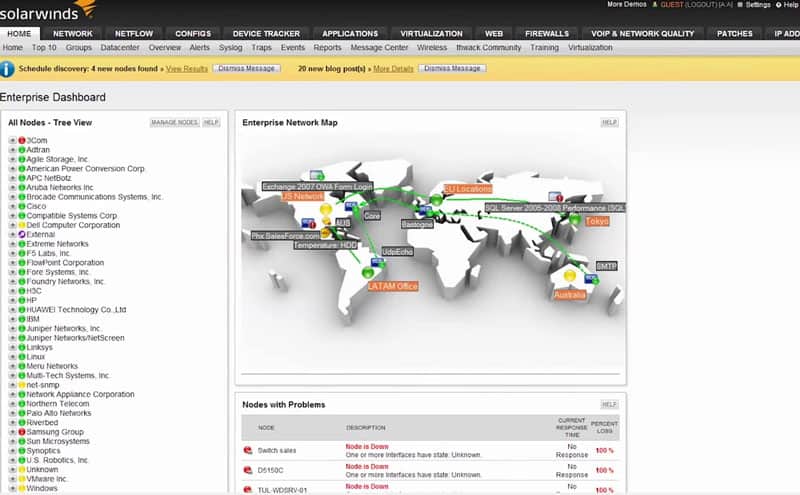The height and width of the screenshot is (495, 800).
Task: Click the MANAGE NODES button
Action: [174, 122]
